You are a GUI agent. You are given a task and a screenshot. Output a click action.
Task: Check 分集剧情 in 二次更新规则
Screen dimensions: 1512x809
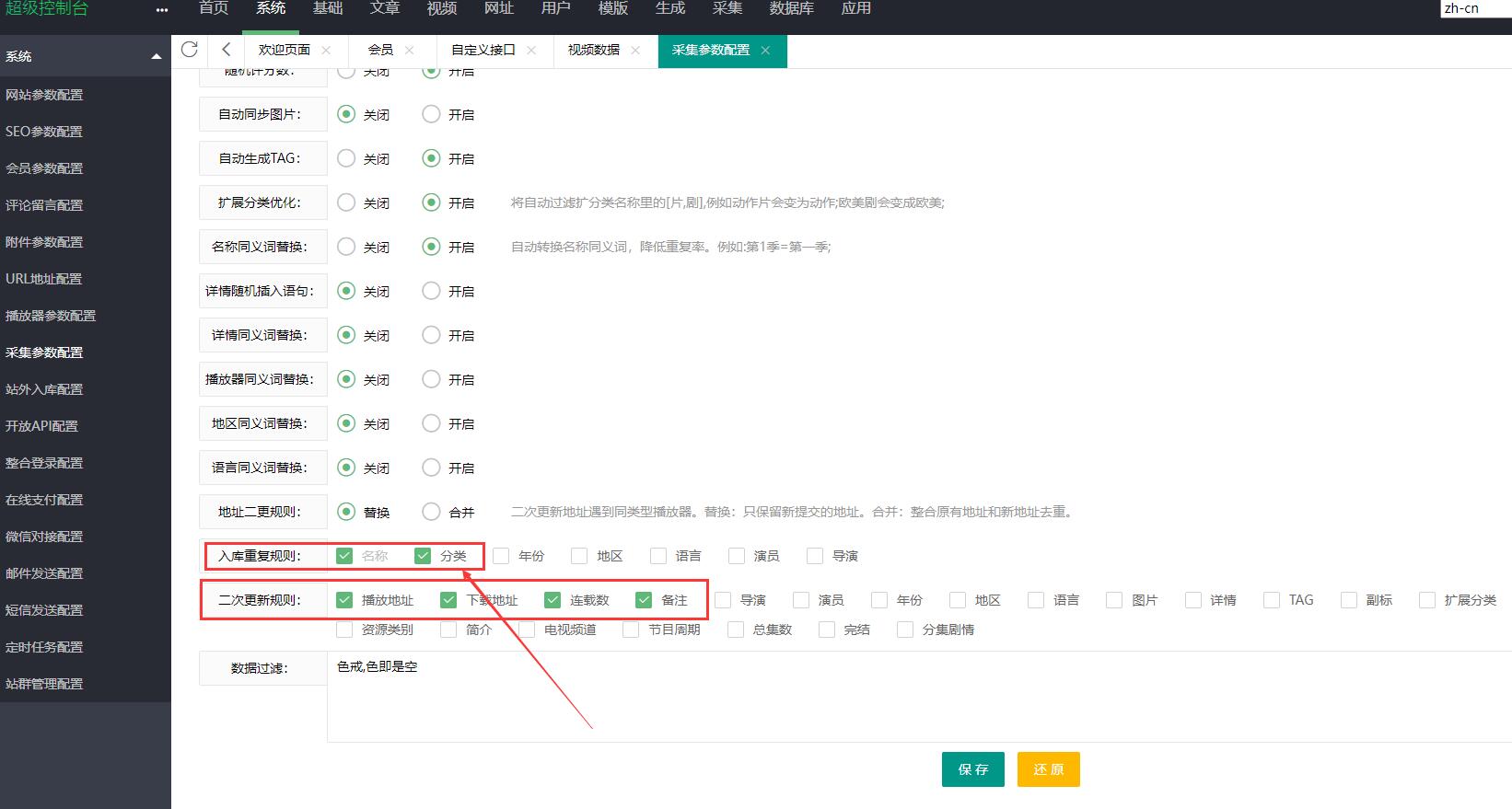point(905,630)
